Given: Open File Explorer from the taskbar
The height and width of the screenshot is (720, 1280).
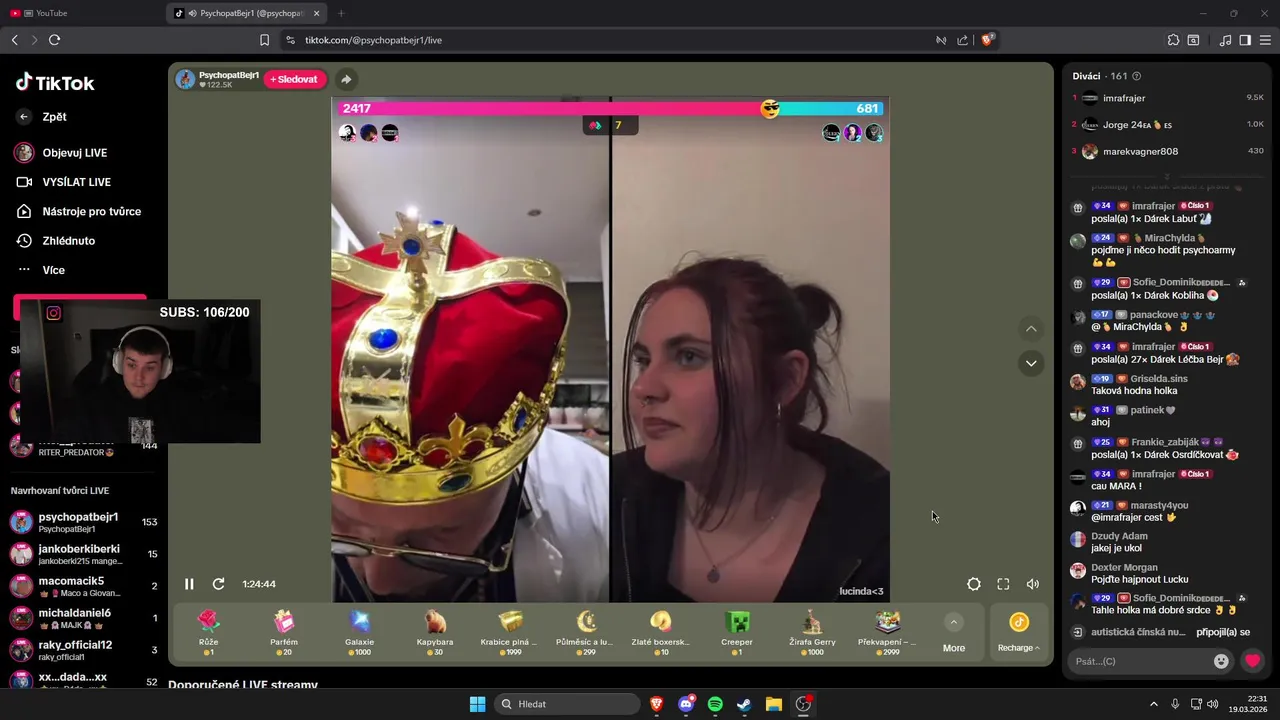Looking at the screenshot, I should click(x=774, y=704).
